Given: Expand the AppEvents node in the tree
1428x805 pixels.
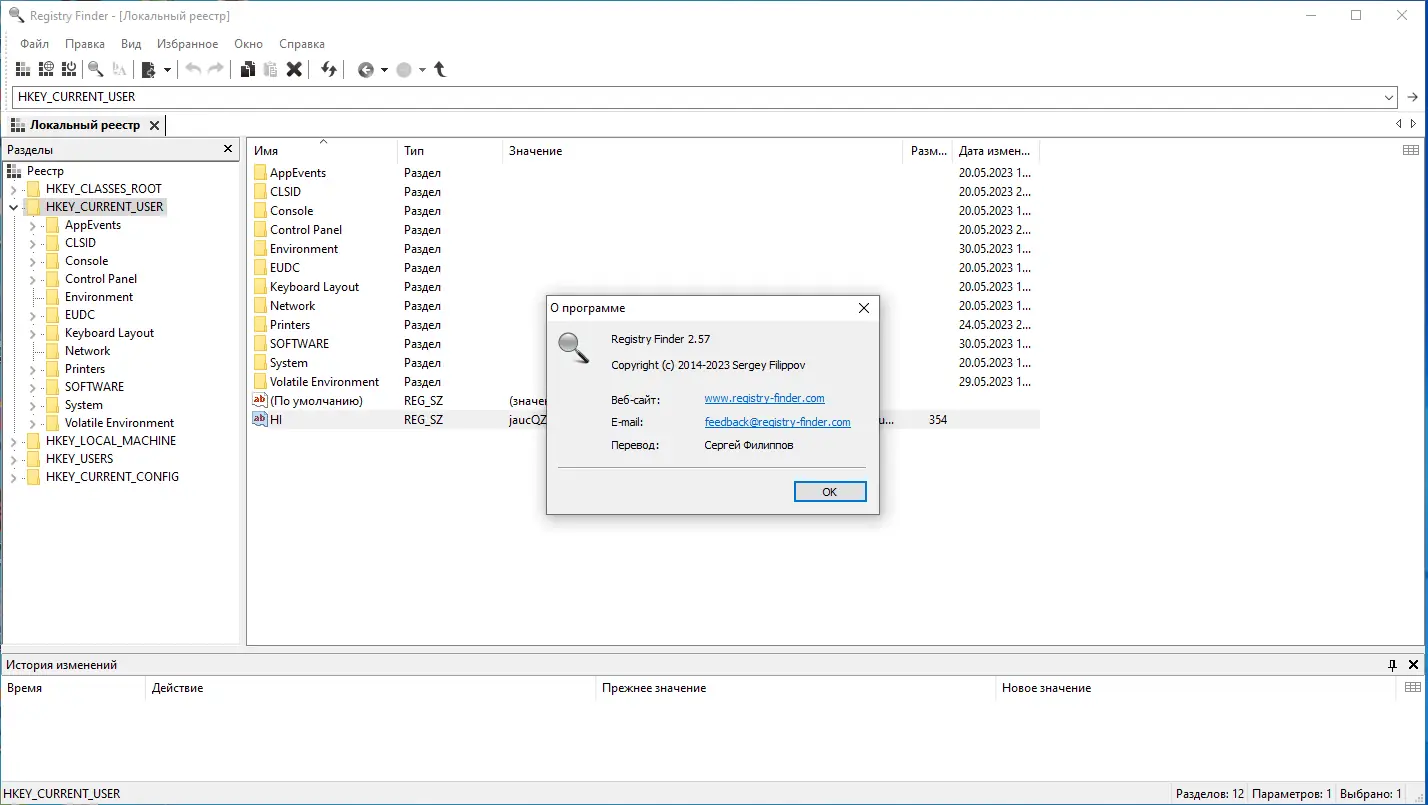Looking at the screenshot, I should tap(32, 225).
